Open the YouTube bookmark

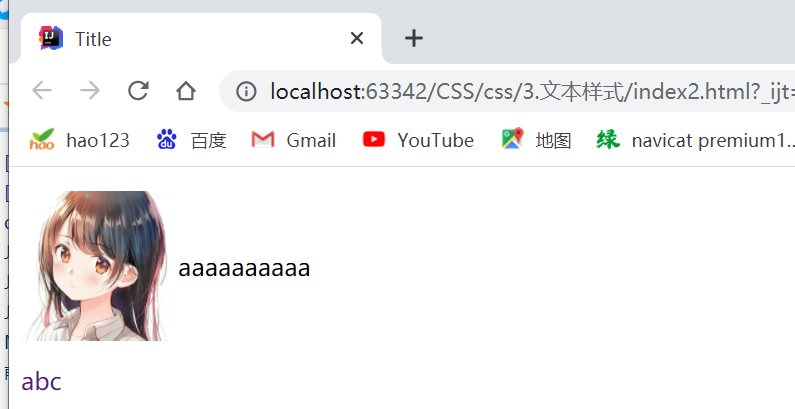click(x=418, y=140)
